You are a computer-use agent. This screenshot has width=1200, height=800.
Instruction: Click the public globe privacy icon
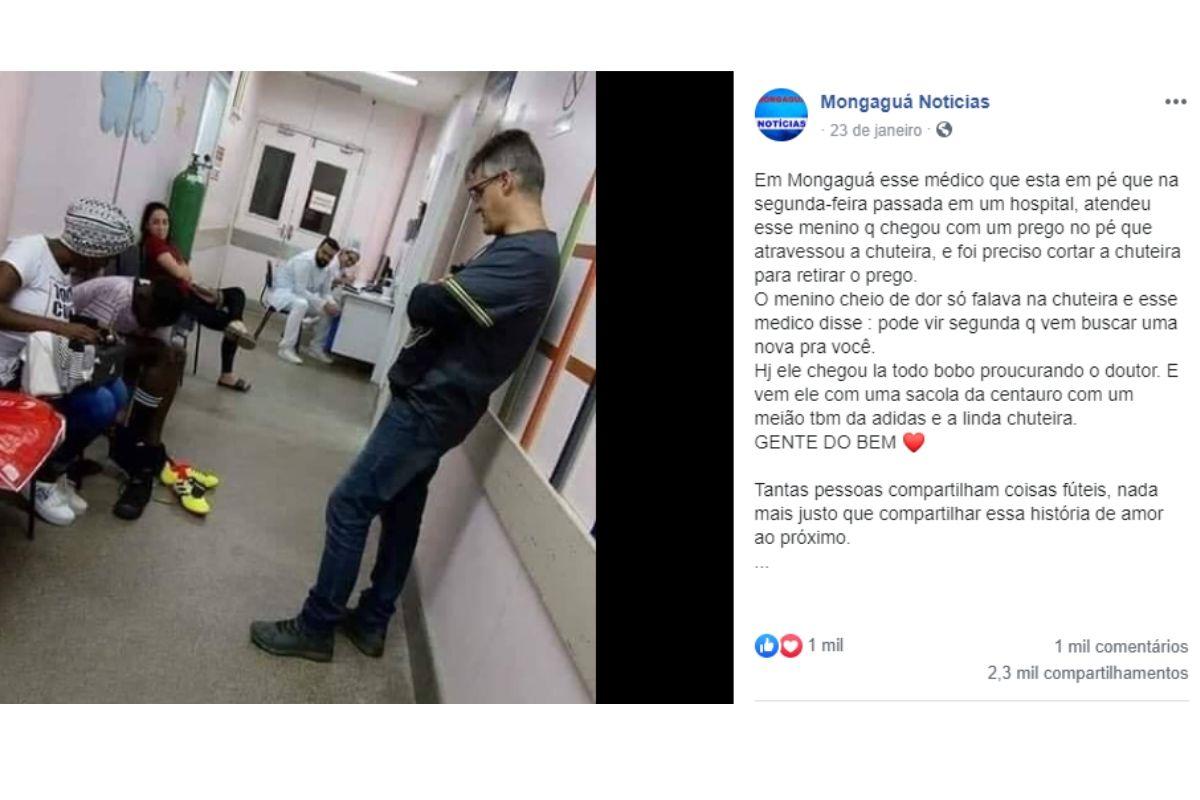[x=944, y=130]
